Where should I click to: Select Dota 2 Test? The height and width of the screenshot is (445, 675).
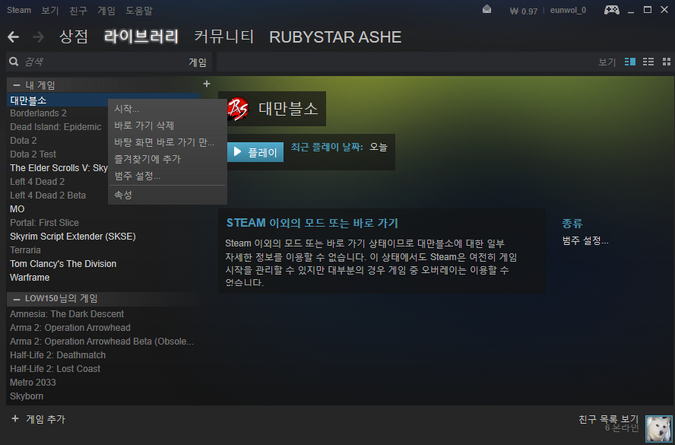tap(33, 154)
